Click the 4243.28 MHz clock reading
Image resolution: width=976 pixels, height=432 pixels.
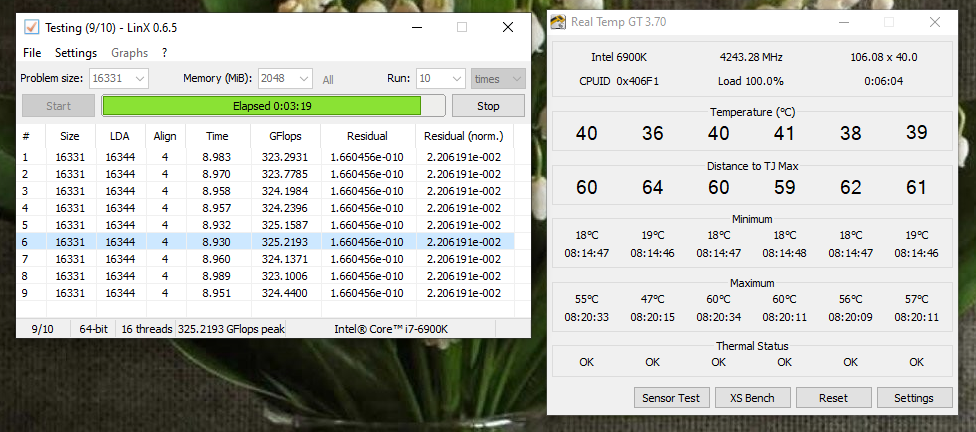(751, 57)
